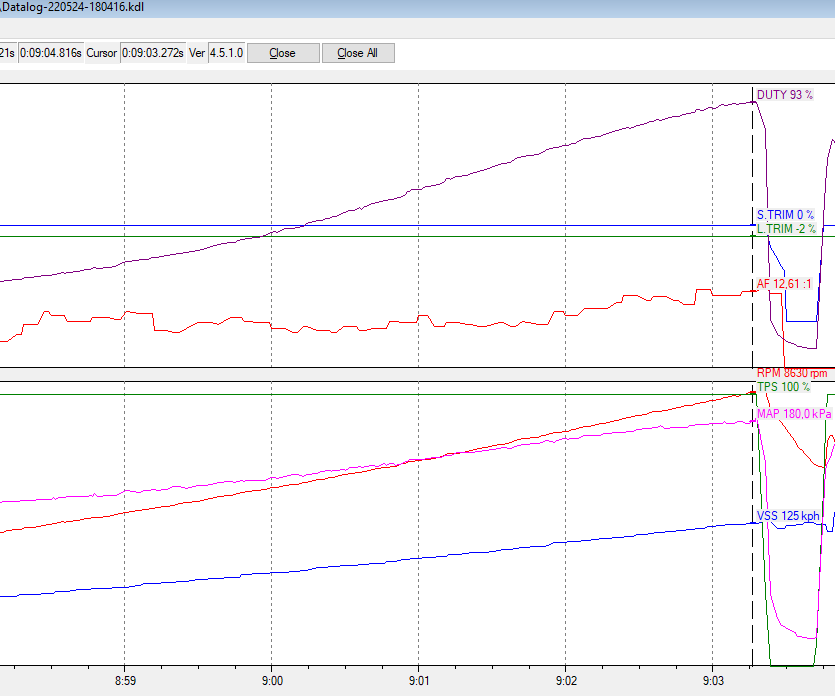Screen dimensions: 835x696
Task: Click the MAP 180,0 kPa label
Action: [795, 414]
